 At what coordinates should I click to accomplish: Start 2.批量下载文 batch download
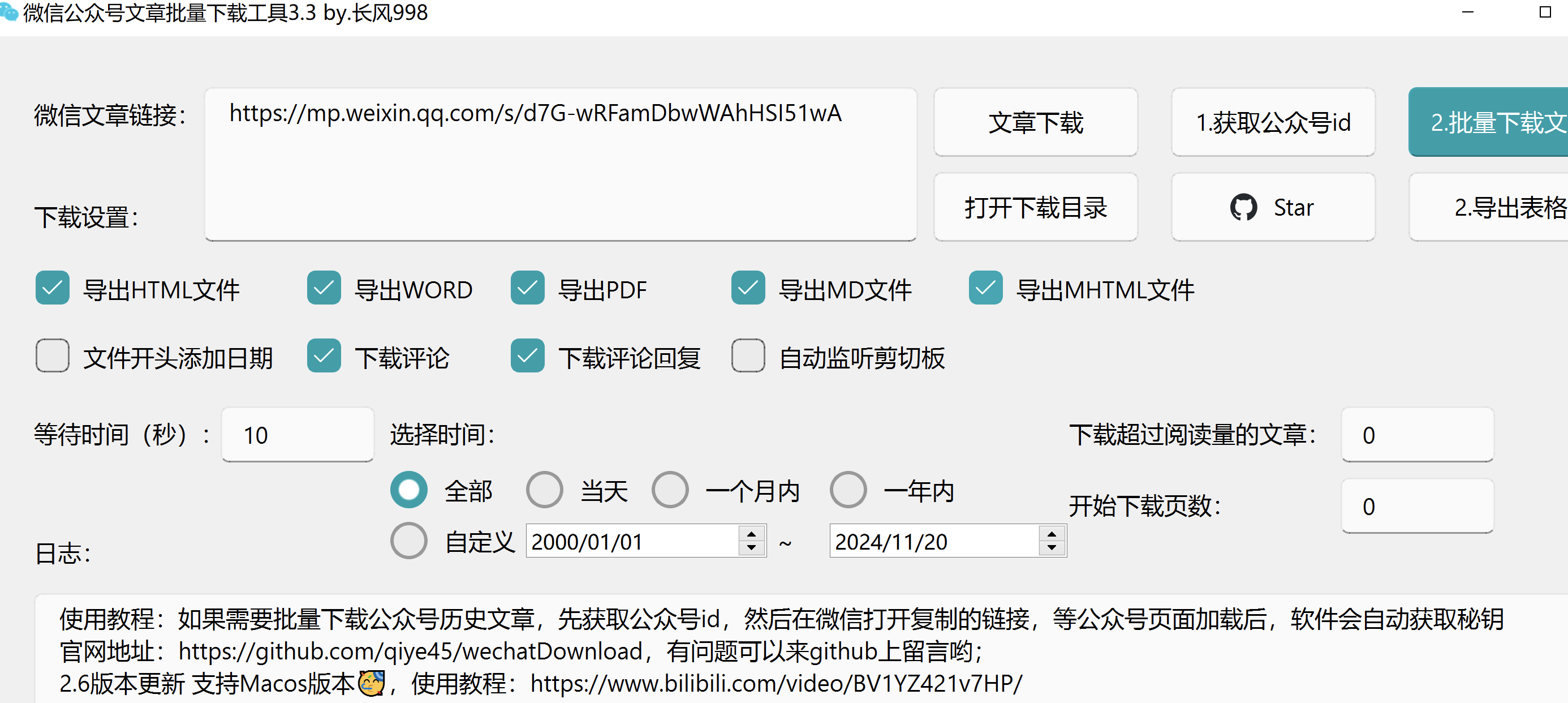[x=1488, y=122]
